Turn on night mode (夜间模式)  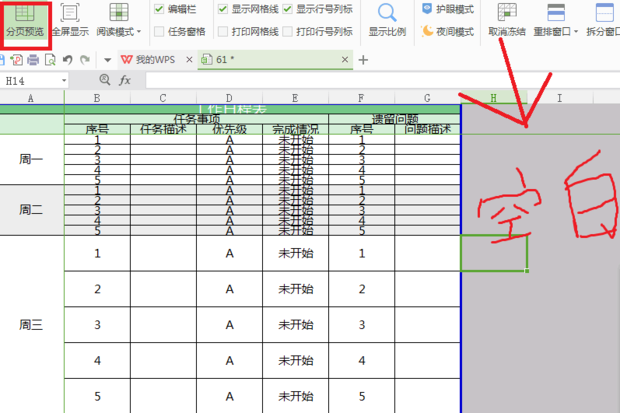448,32
